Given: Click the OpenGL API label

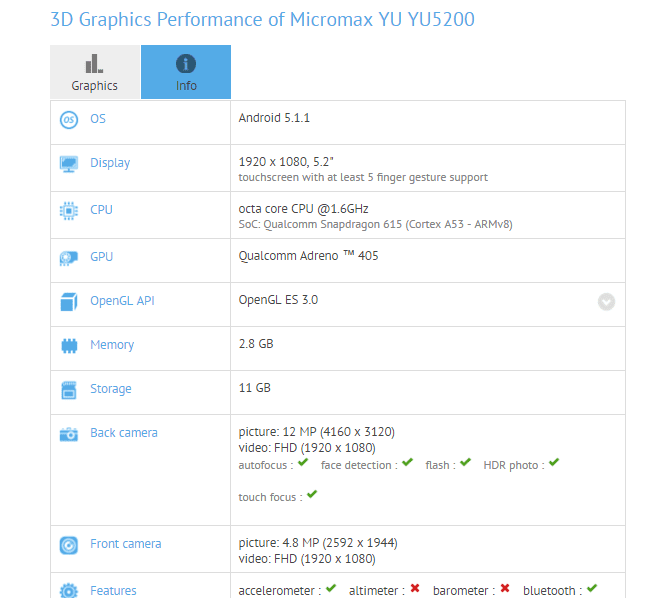Looking at the screenshot, I should [122, 300].
